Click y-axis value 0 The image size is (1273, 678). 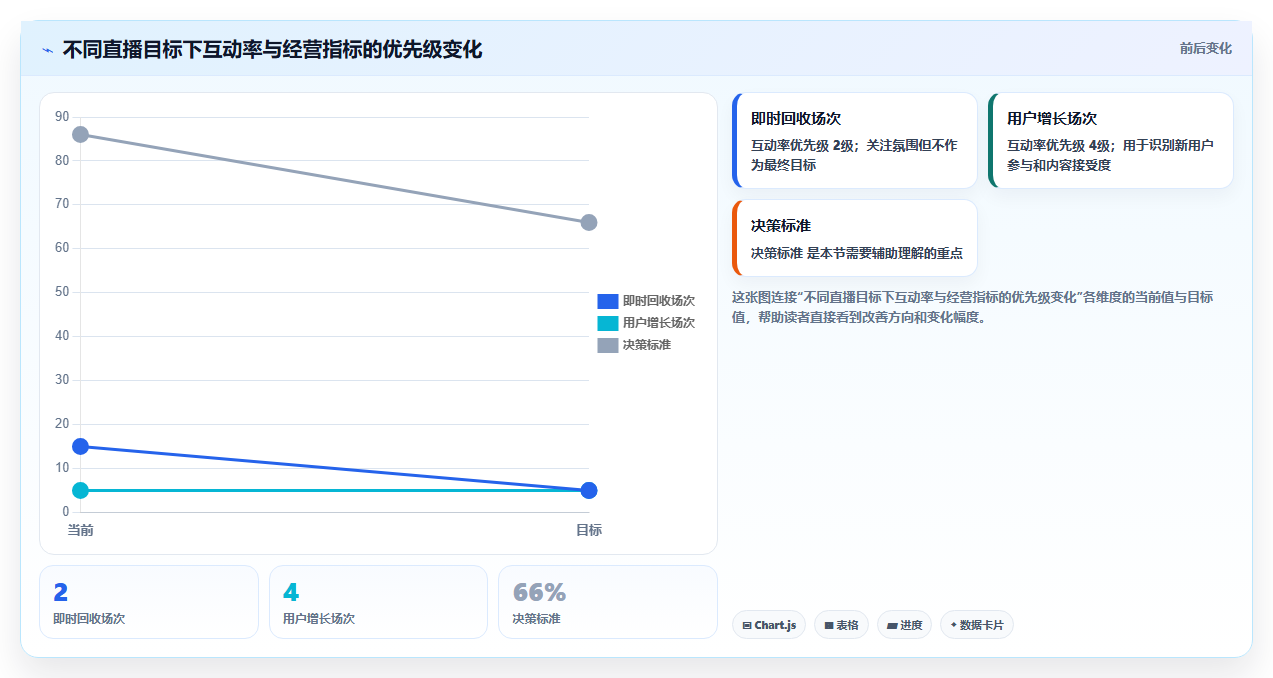(66, 512)
